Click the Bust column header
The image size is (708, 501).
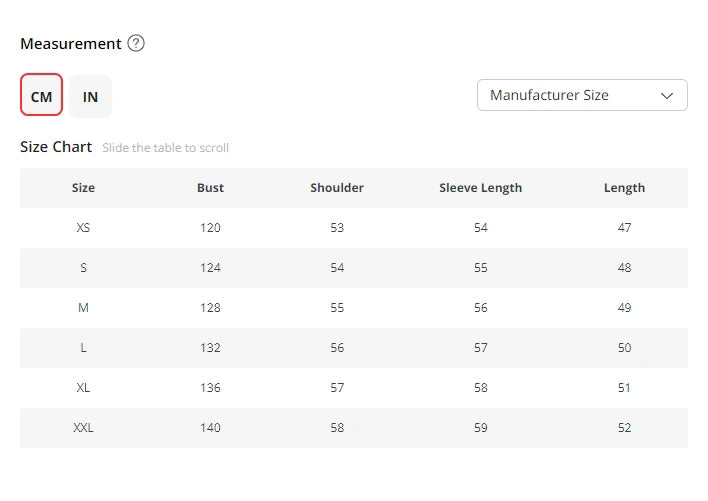point(210,188)
